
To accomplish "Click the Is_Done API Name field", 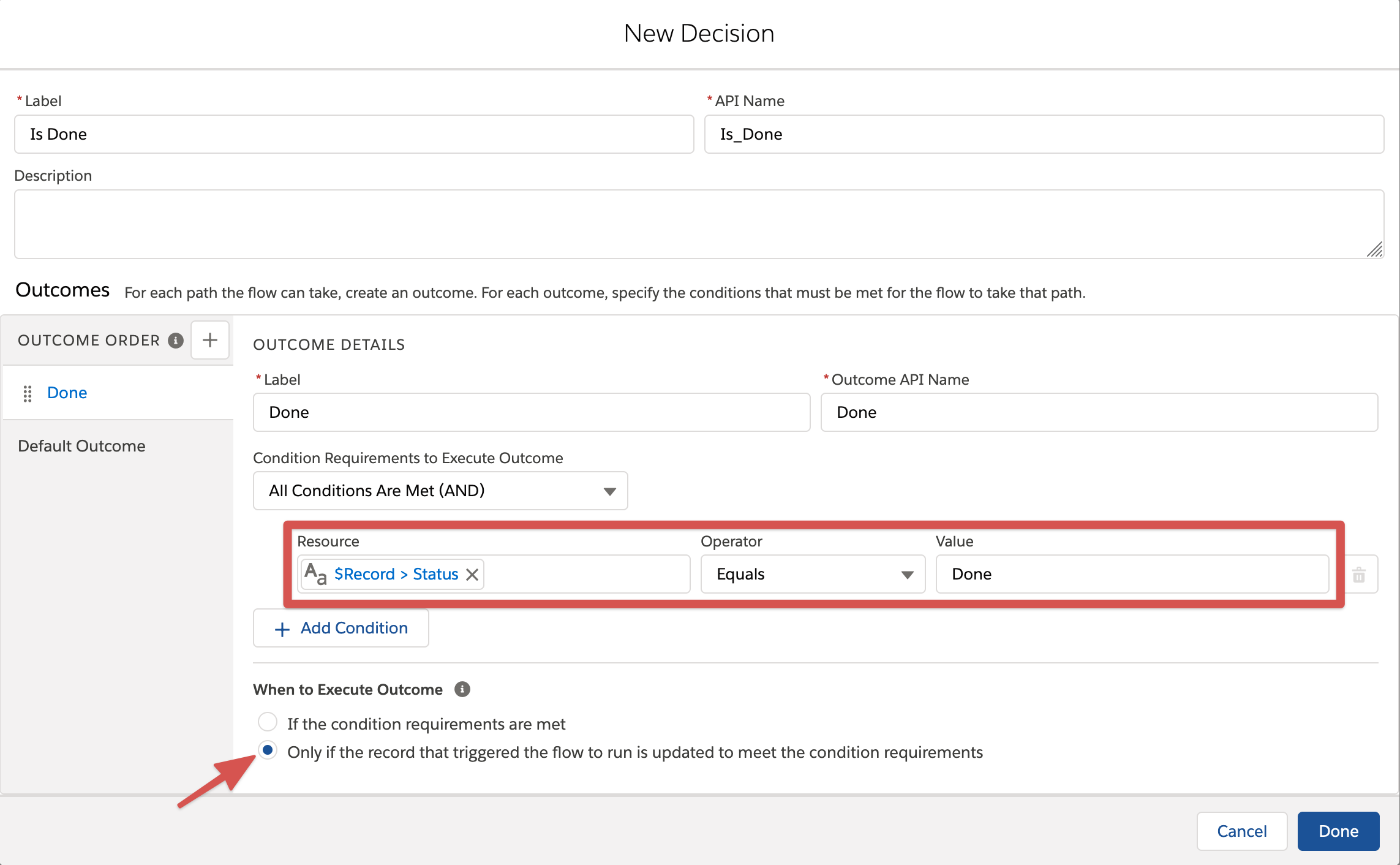I will [1043, 134].
